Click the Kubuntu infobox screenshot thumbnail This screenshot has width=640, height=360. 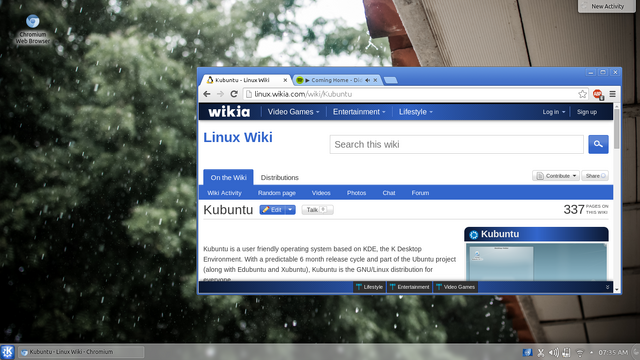point(536,262)
